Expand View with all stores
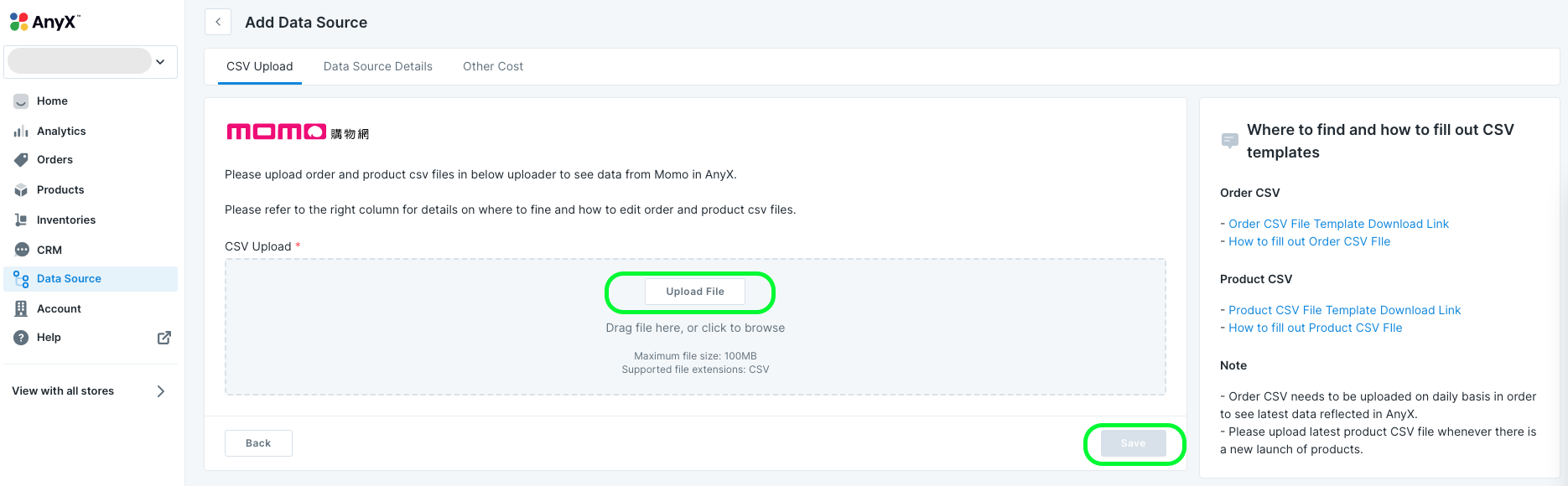The height and width of the screenshot is (486, 1568). [x=160, y=391]
